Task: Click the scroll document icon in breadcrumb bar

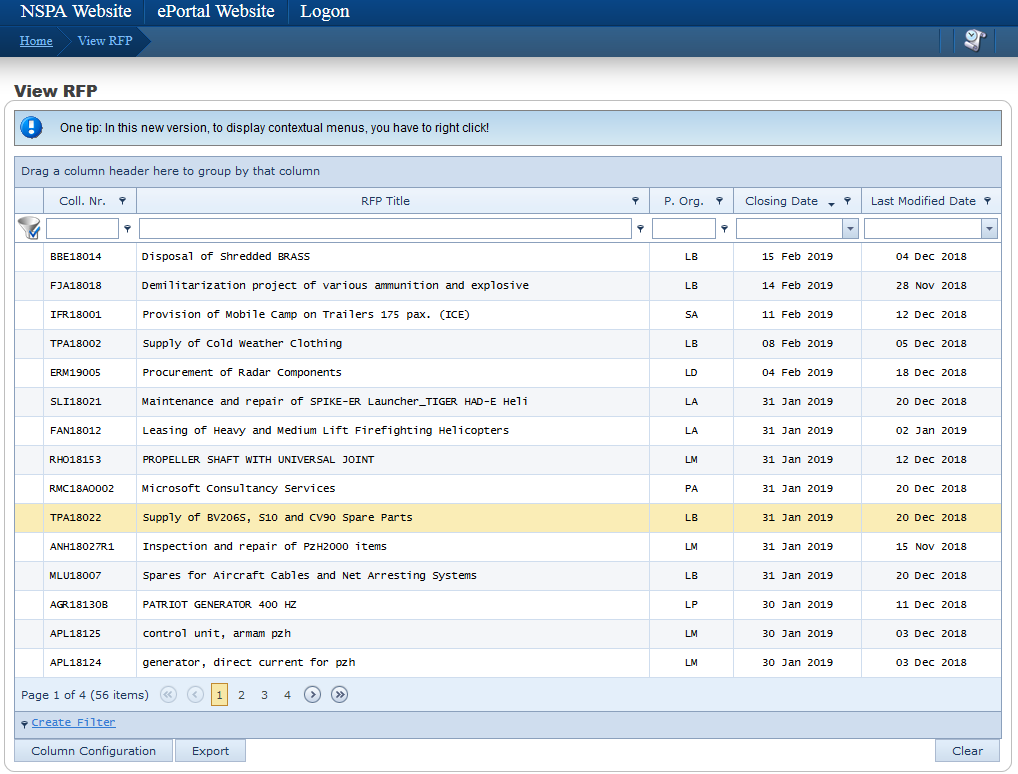Action: point(975,41)
